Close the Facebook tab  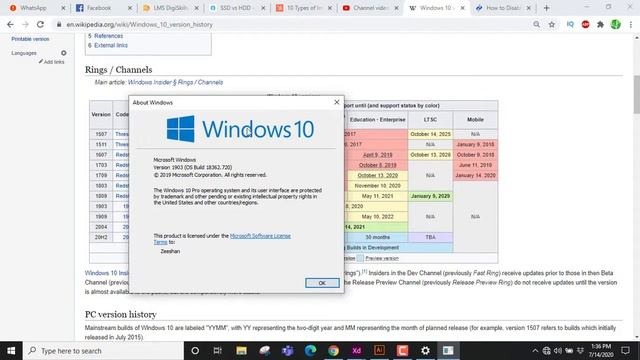pos(130,8)
